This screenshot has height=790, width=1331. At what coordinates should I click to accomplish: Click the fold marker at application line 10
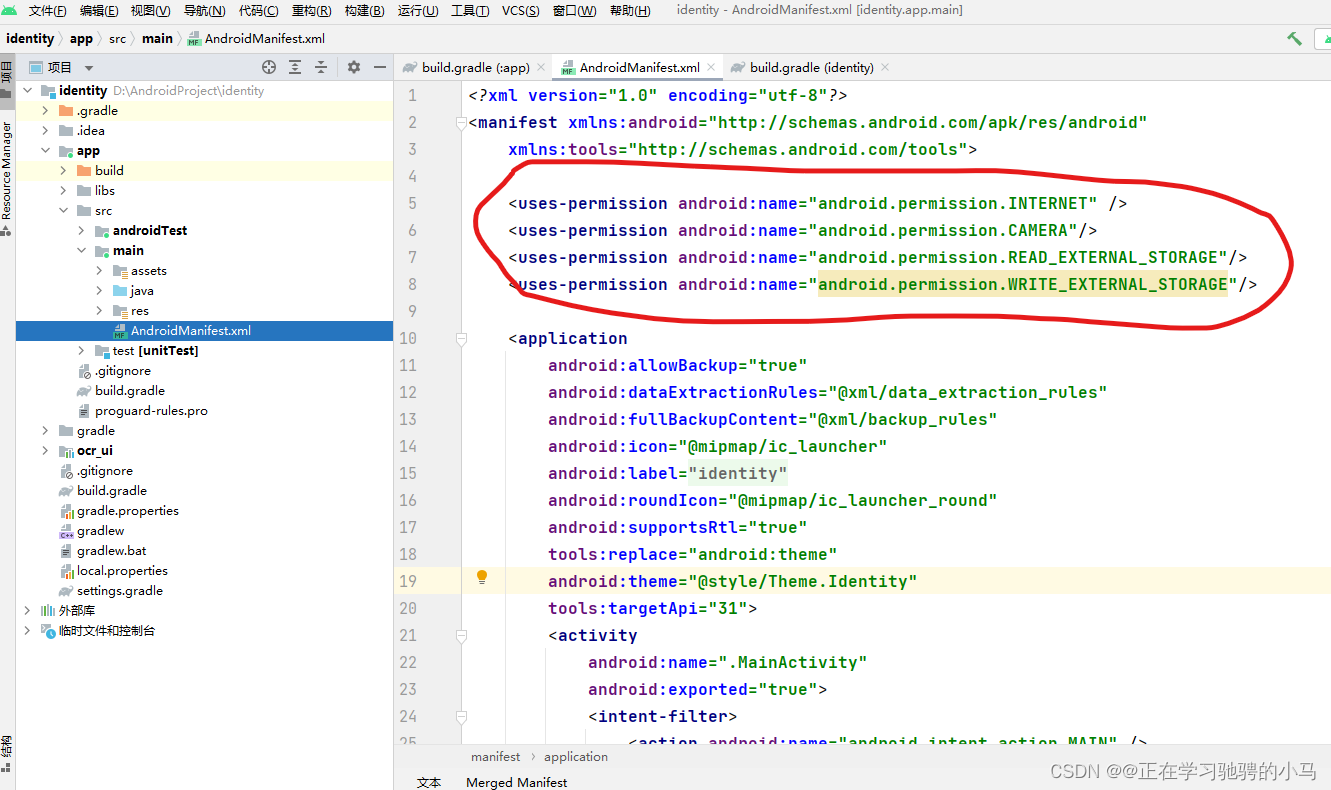461,339
